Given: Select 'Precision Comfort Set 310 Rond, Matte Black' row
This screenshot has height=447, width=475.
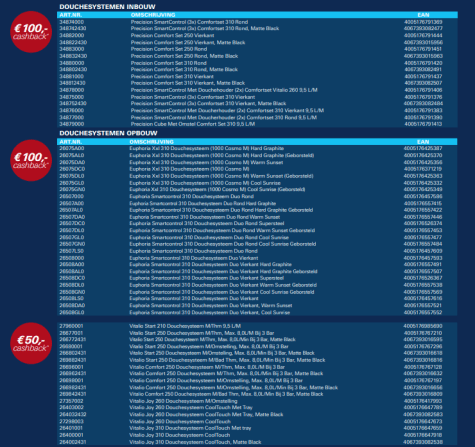Looking at the screenshot, I should [257, 70].
